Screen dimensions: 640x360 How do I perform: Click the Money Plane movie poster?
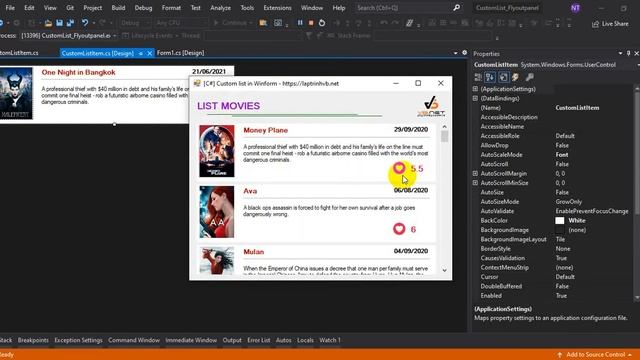click(x=217, y=151)
